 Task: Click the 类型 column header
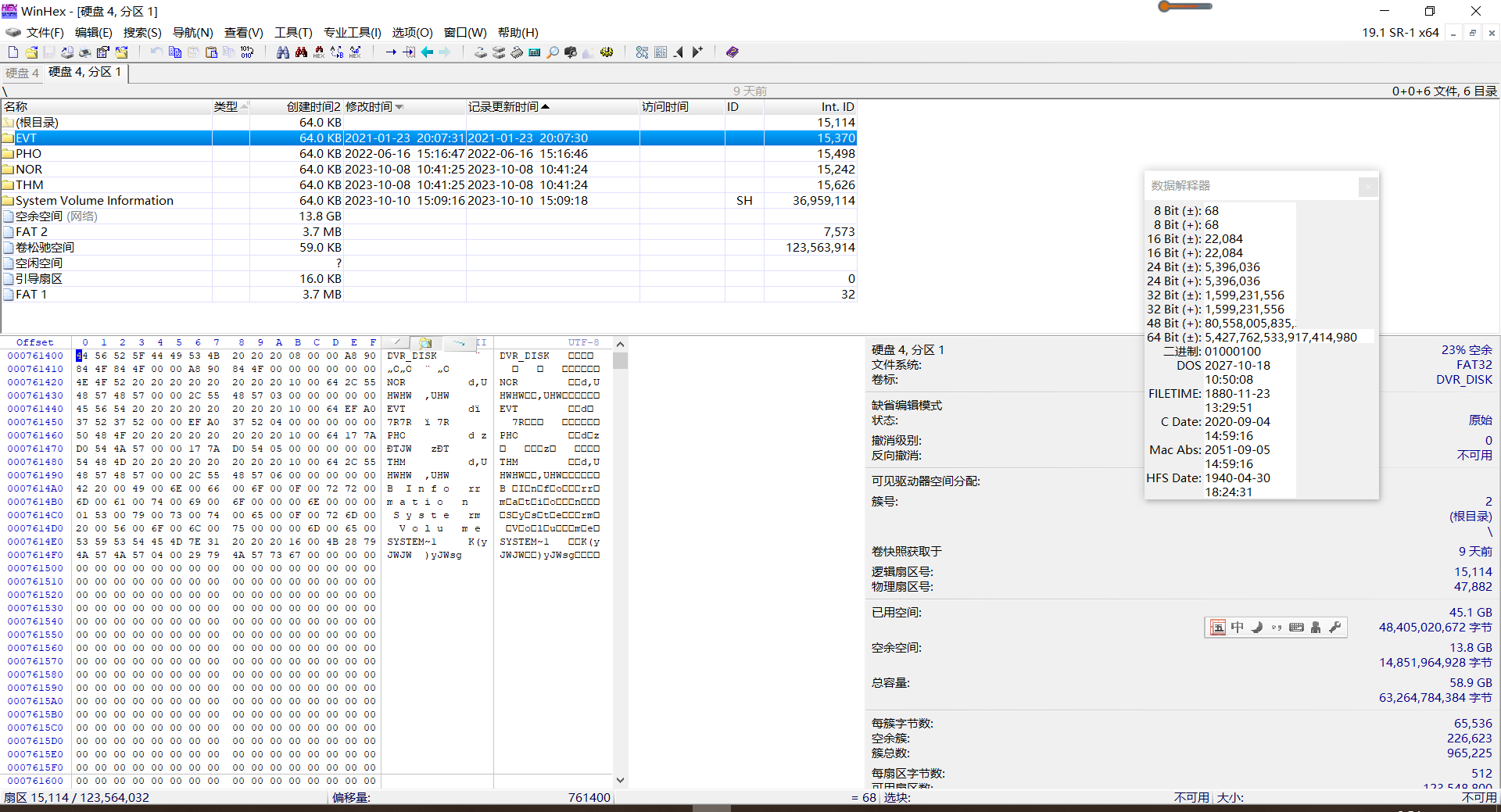[x=231, y=107]
